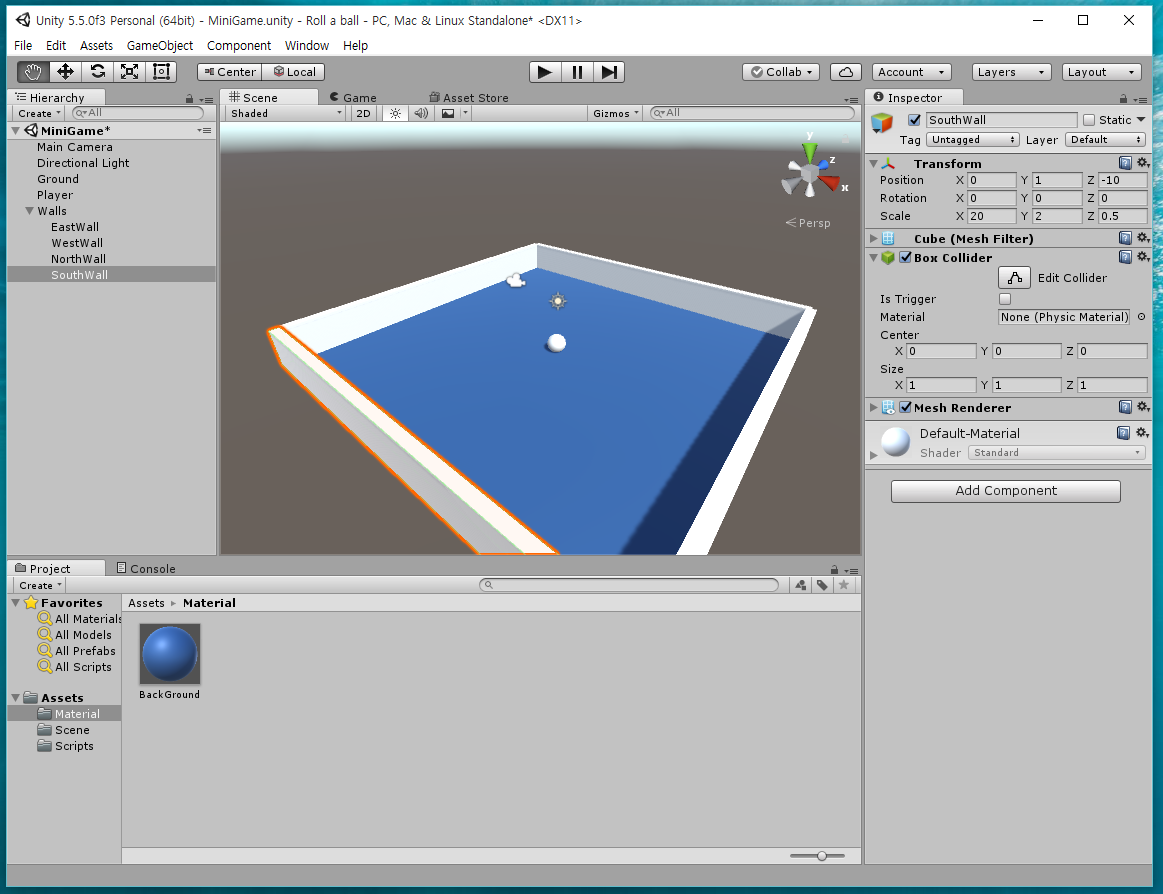
Task: Enable the Is Trigger checkbox
Action: 1004,298
